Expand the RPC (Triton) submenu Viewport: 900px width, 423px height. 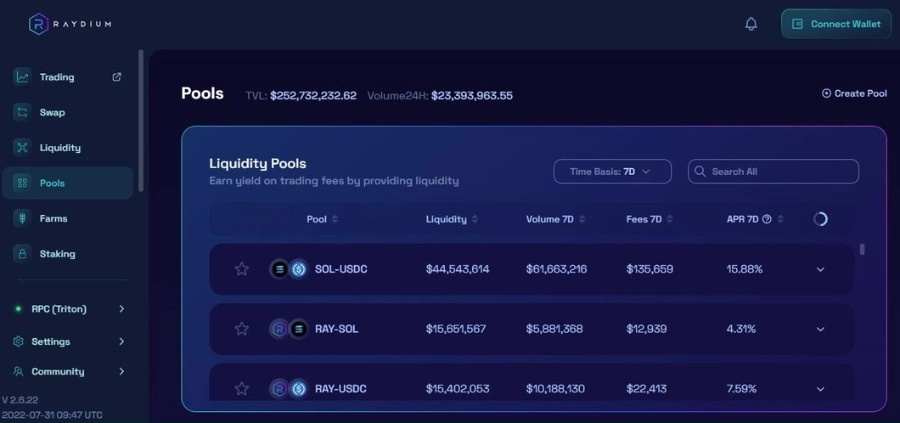69,309
